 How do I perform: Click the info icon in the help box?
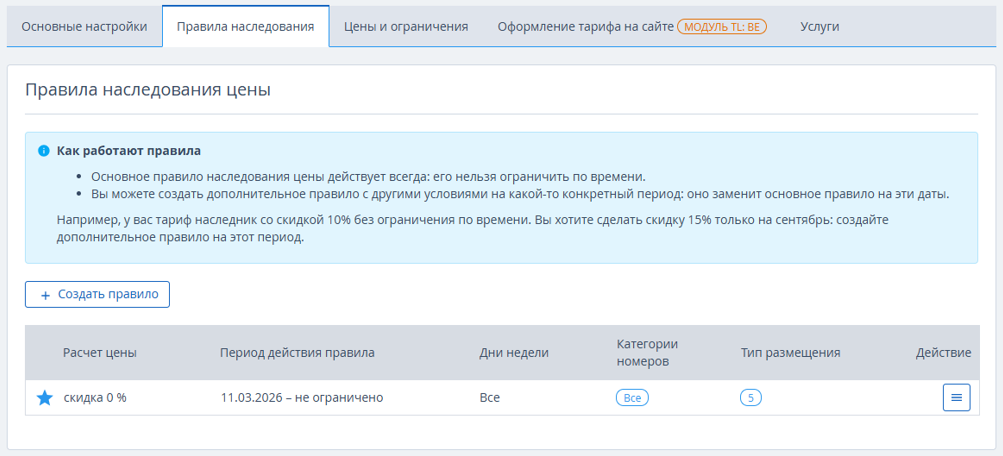coord(44,151)
